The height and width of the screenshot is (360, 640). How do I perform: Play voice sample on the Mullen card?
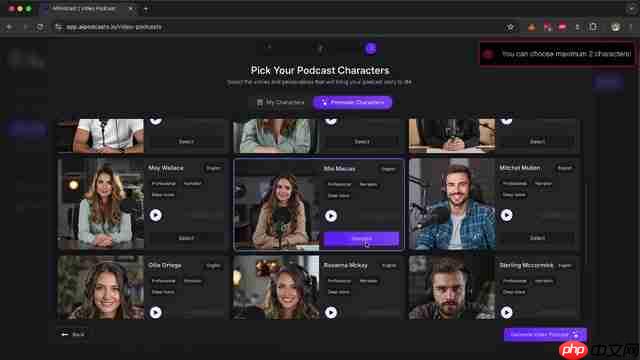pyautogui.click(x=507, y=215)
